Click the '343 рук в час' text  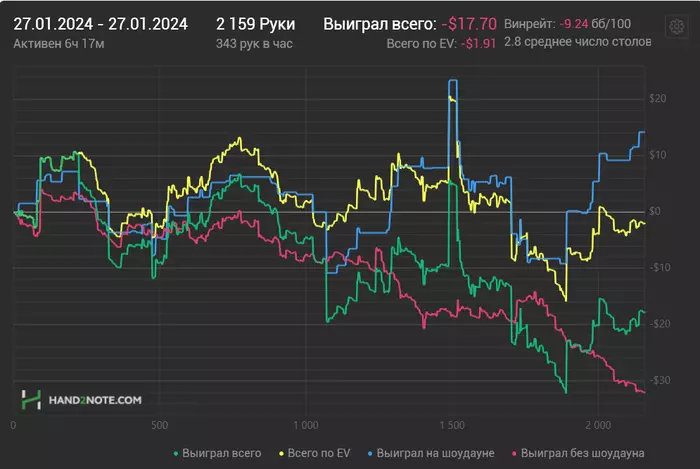click(254, 44)
